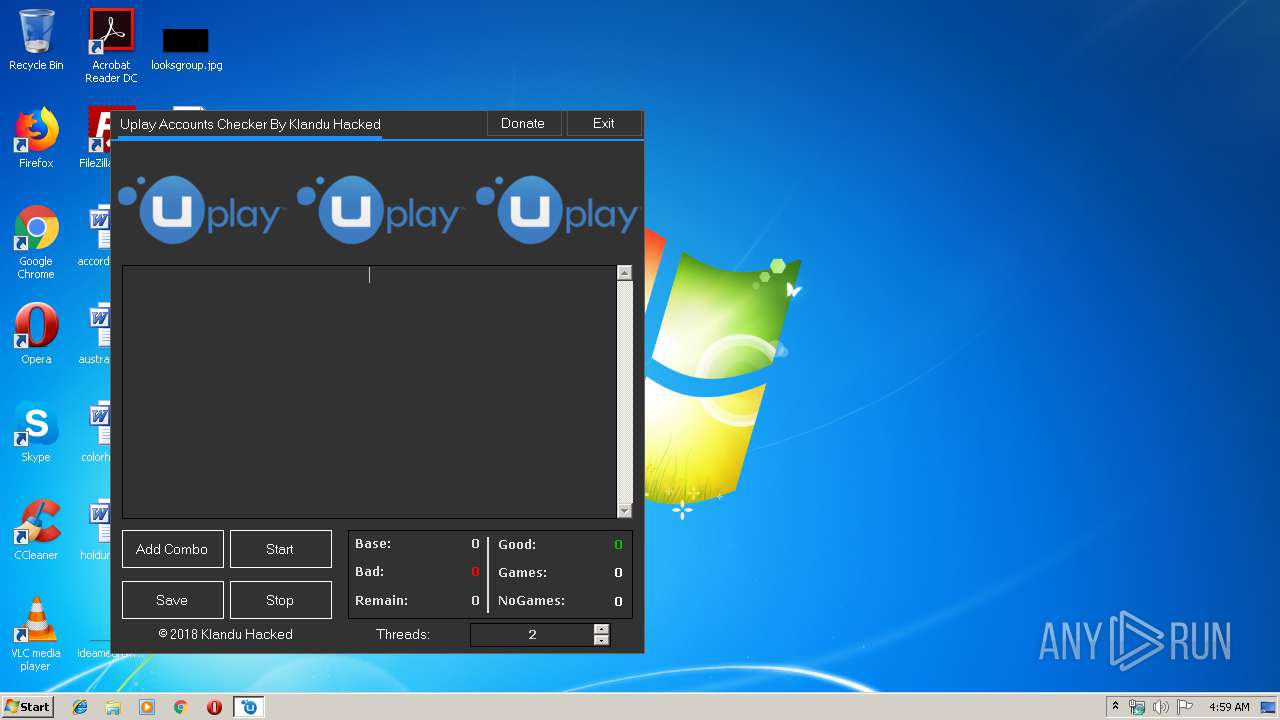Click the Donate button

(523, 124)
